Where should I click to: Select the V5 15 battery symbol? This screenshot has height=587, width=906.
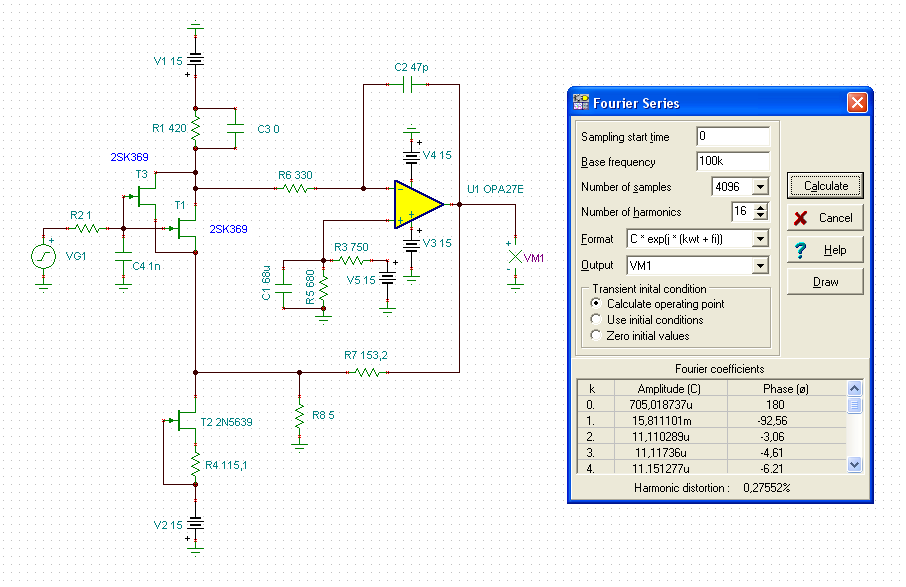click(387, 279)
